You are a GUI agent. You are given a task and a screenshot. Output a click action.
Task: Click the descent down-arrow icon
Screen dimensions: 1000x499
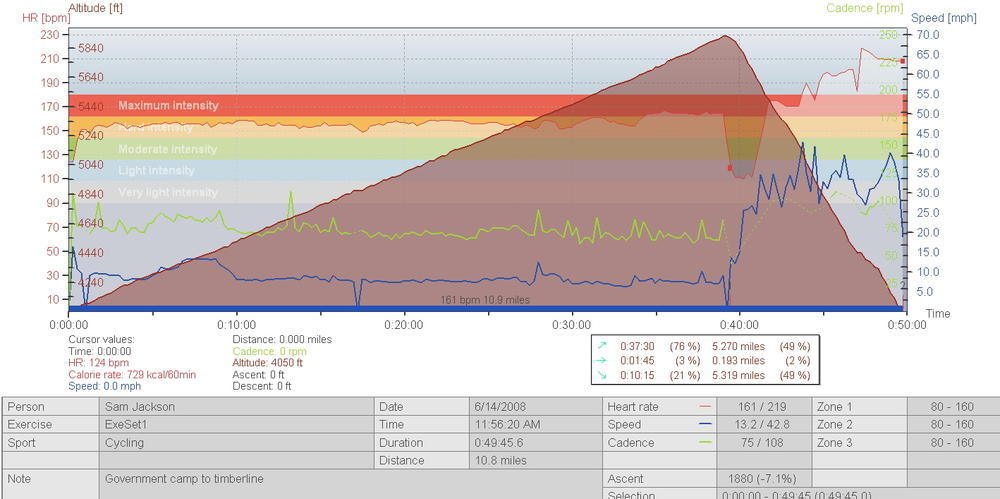(x=603, y=375)
